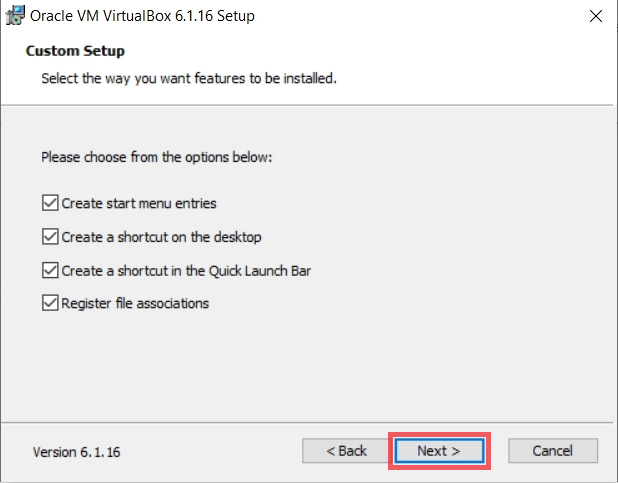618x483 pixels.
Task: Click the Version 6.1.16 label
Action: pyautogui.click(x=76, y=452)
